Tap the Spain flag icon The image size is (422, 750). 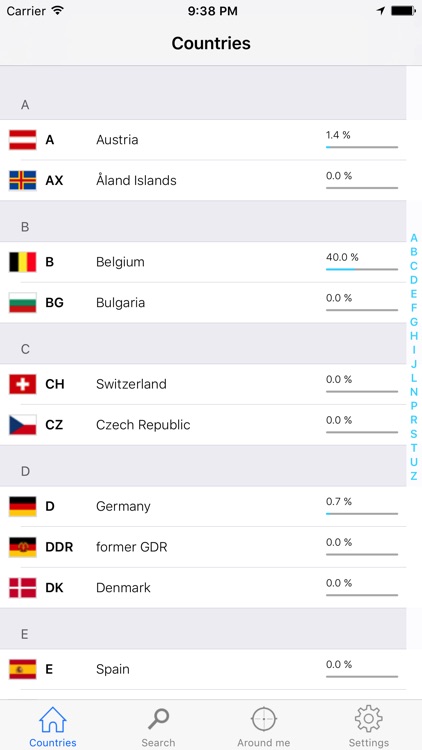point(22,669)
